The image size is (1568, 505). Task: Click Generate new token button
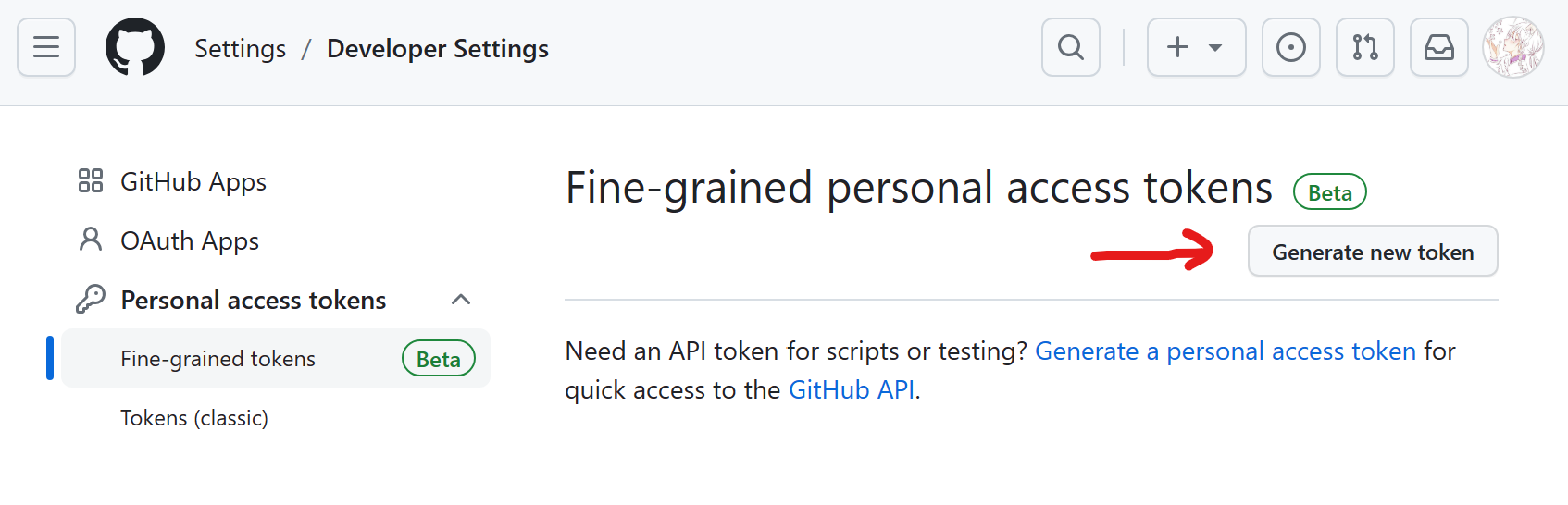coord(1373,252)
